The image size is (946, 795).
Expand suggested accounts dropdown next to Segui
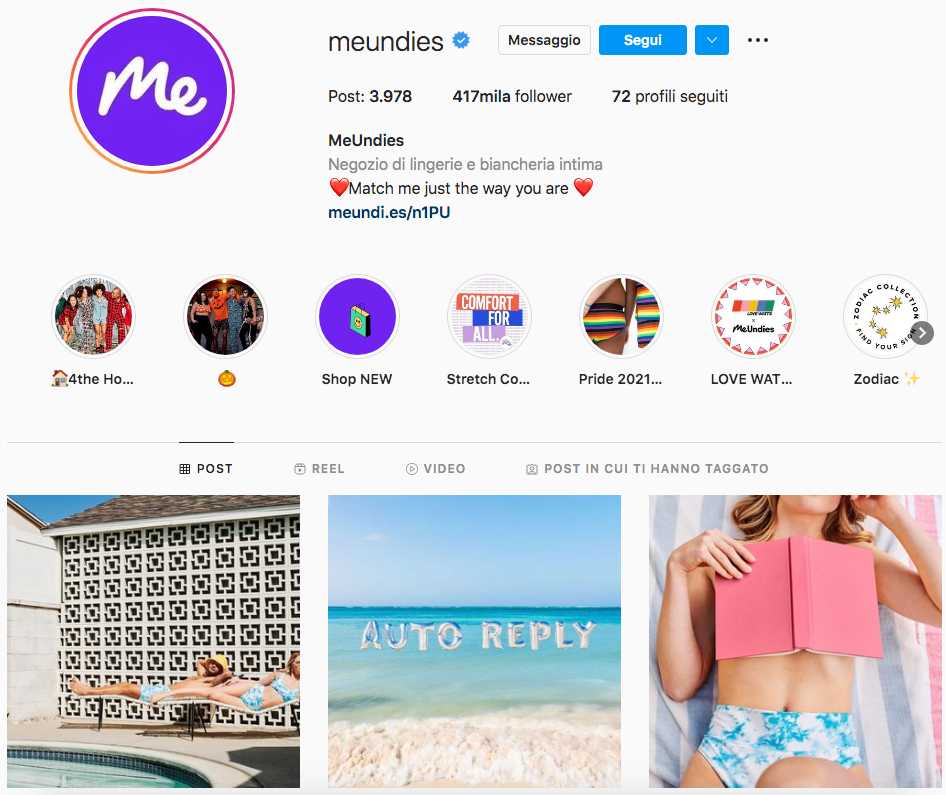pyautogui.click(x=712, y=40)
